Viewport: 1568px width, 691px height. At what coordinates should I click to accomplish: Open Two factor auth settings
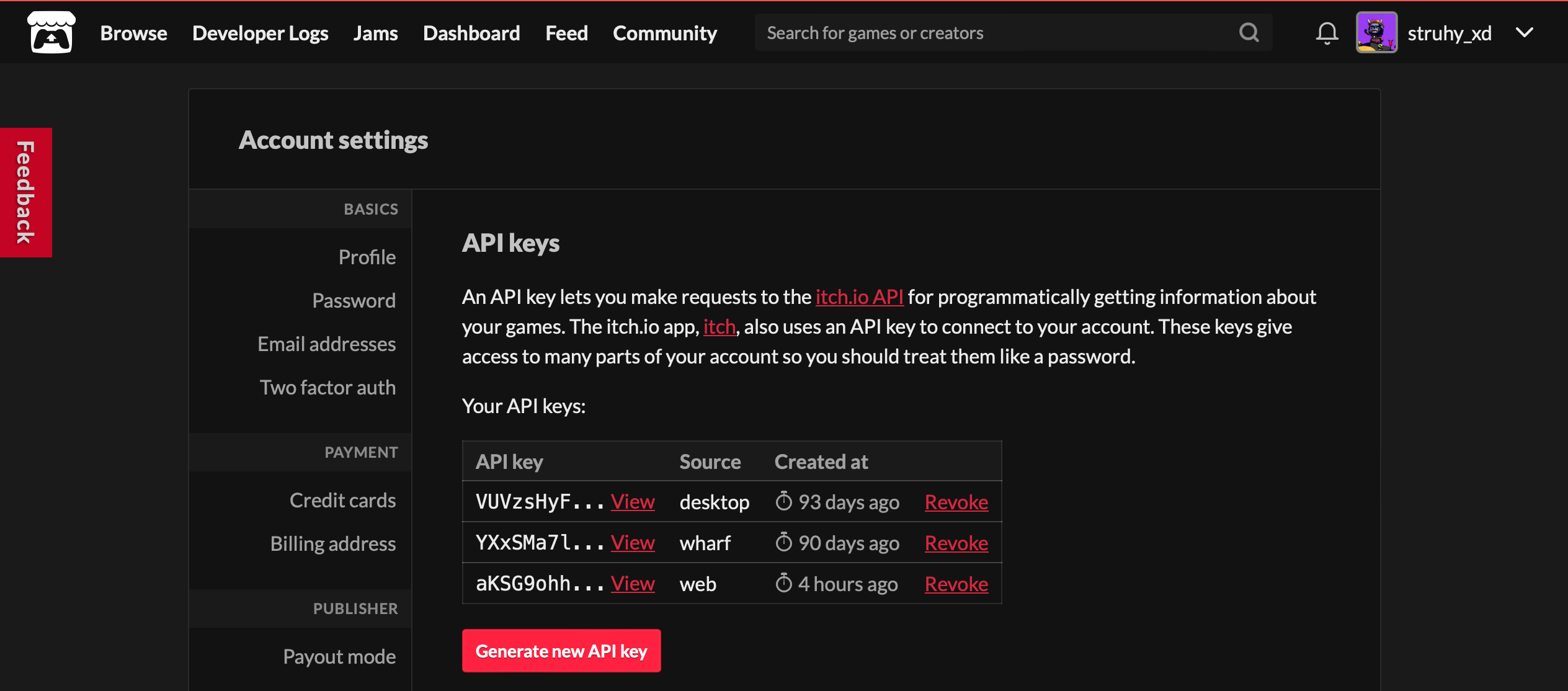328,387
